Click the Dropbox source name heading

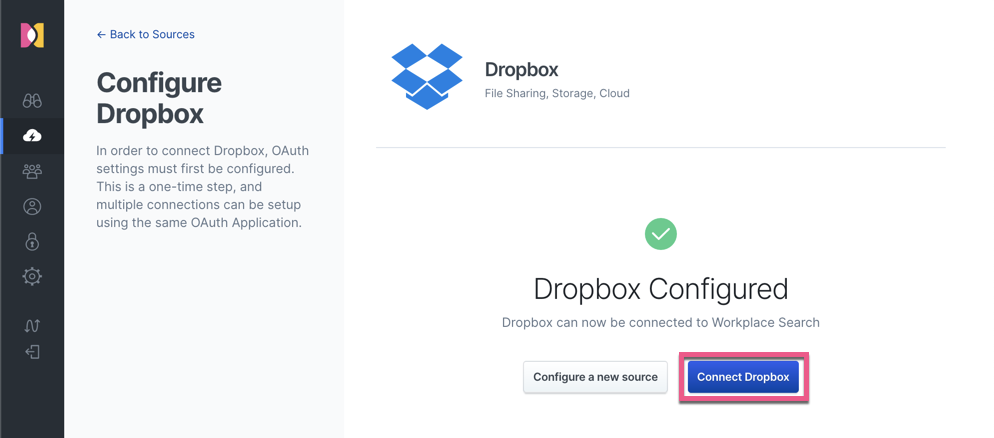tap(521, 70)
